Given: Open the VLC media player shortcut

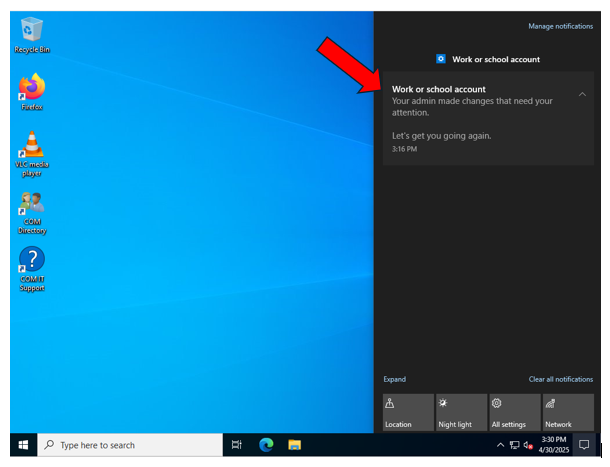Looking at the screenshot, I should (x=32, y=154).
